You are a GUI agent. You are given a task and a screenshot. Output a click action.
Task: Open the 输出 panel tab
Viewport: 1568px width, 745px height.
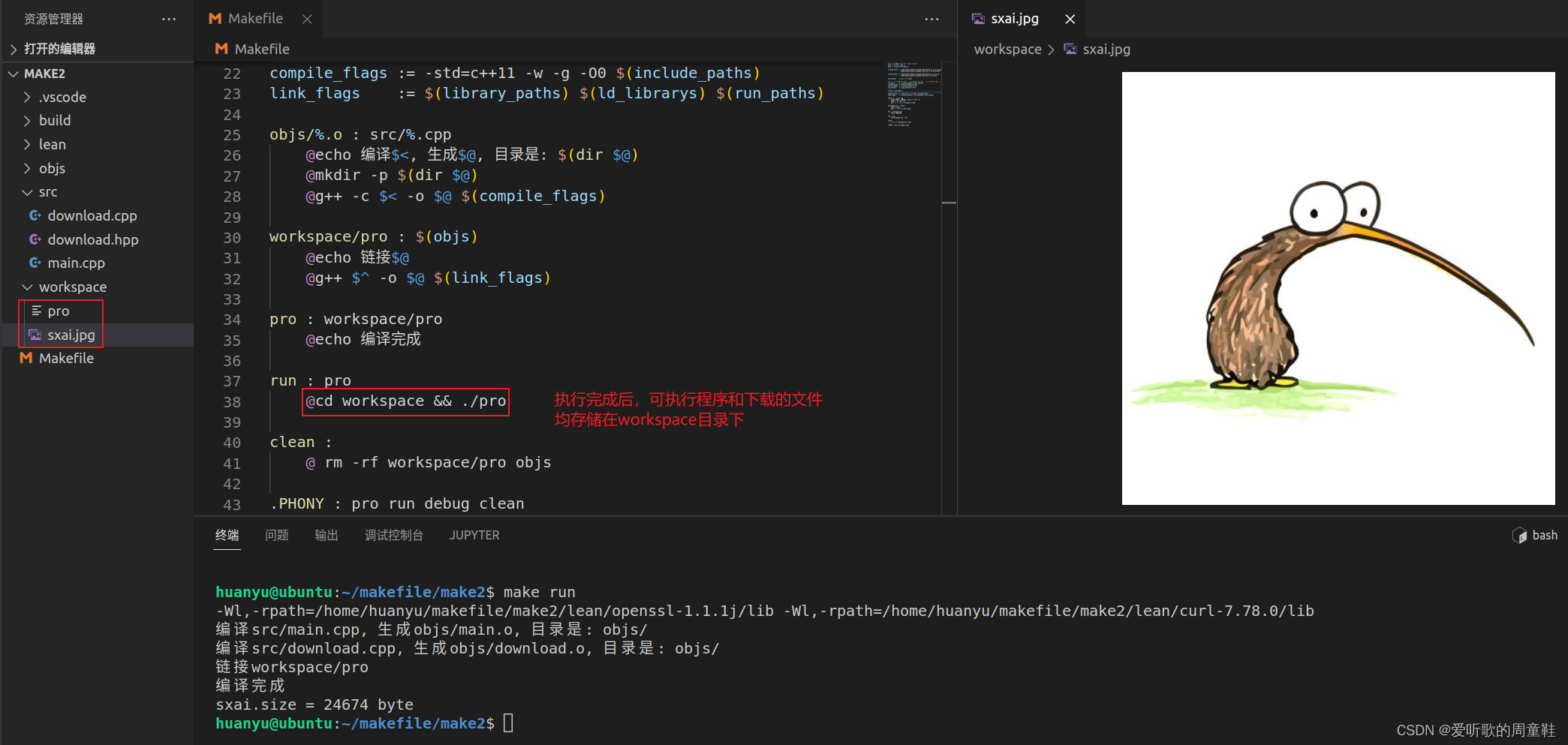[327, 535]
